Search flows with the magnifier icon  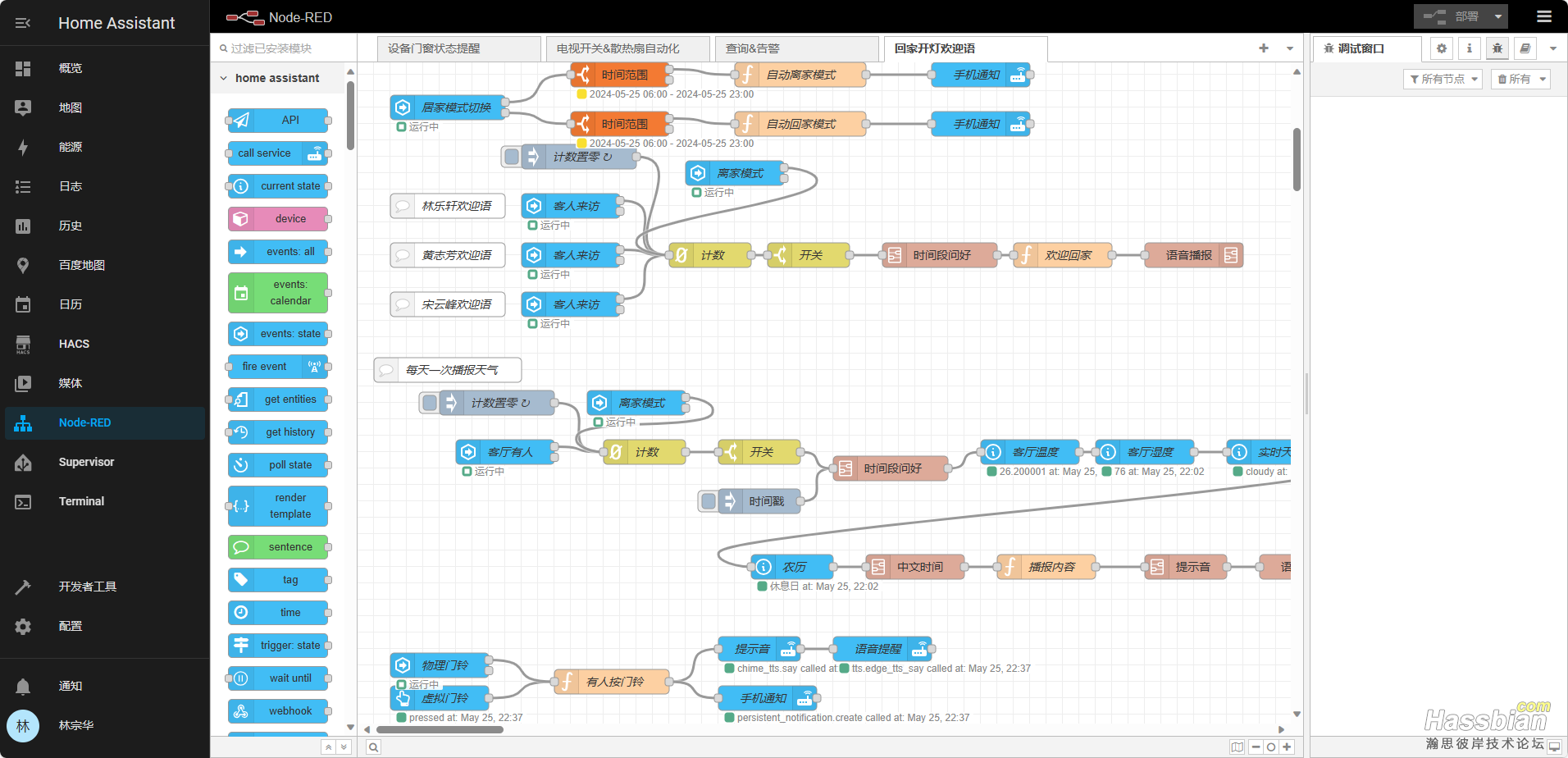point(373,747)
